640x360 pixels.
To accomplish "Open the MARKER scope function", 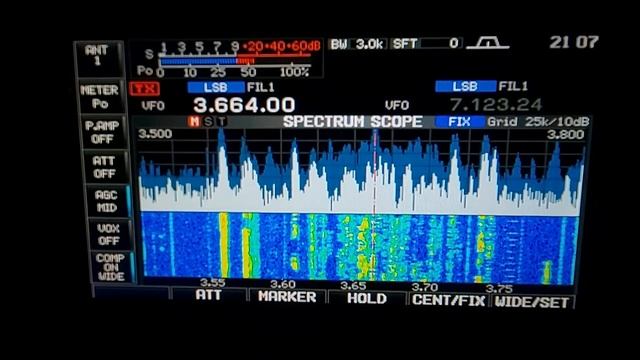I will pos(287,297).
